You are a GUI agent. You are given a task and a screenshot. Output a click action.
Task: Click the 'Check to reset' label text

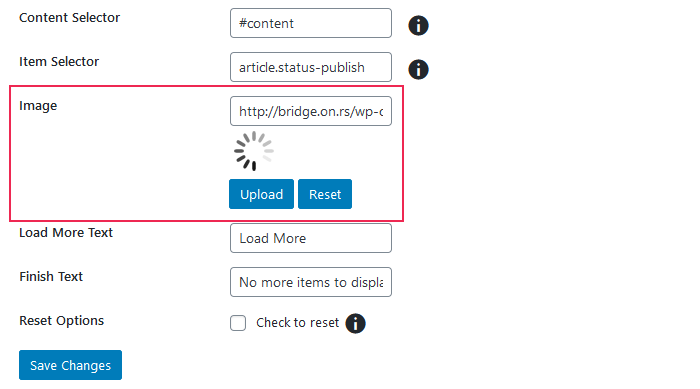297,322
